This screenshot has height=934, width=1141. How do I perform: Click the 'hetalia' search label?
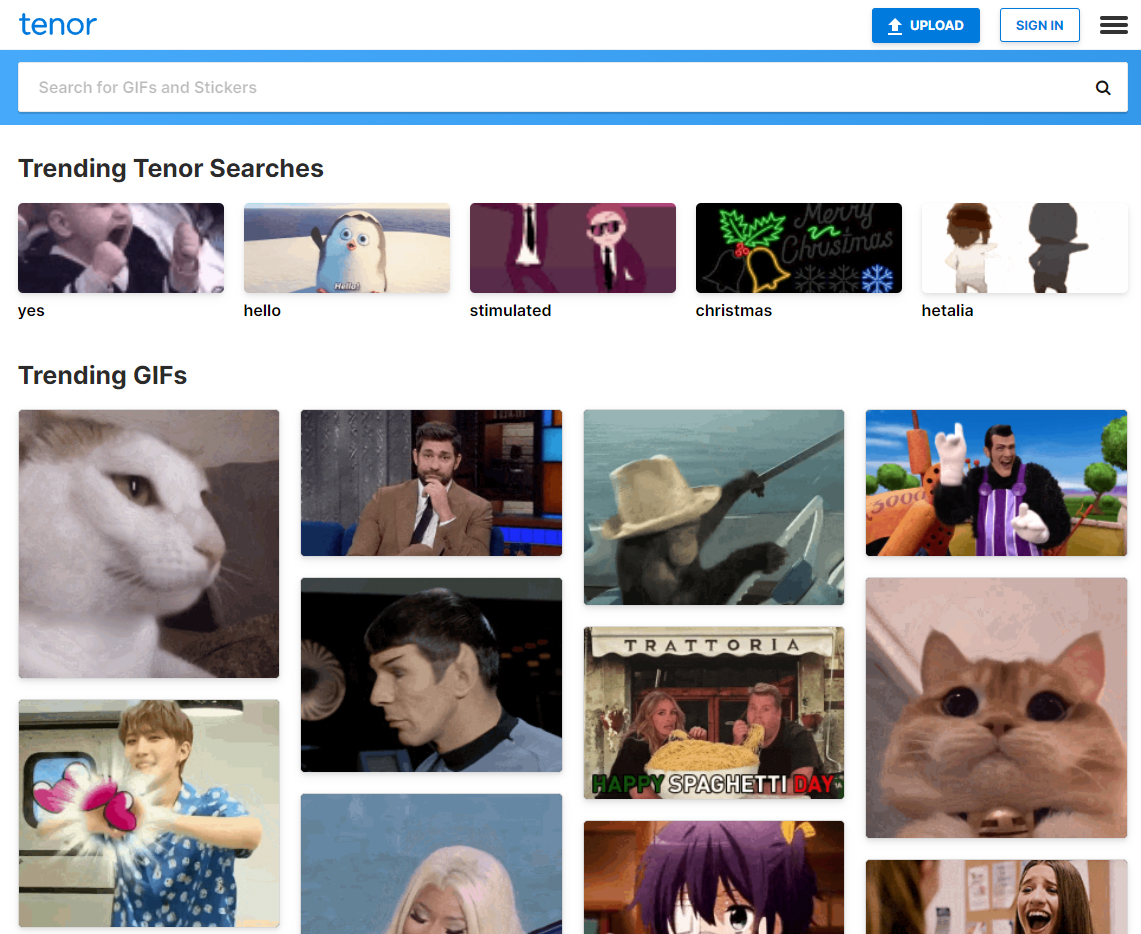coord(947,311)
